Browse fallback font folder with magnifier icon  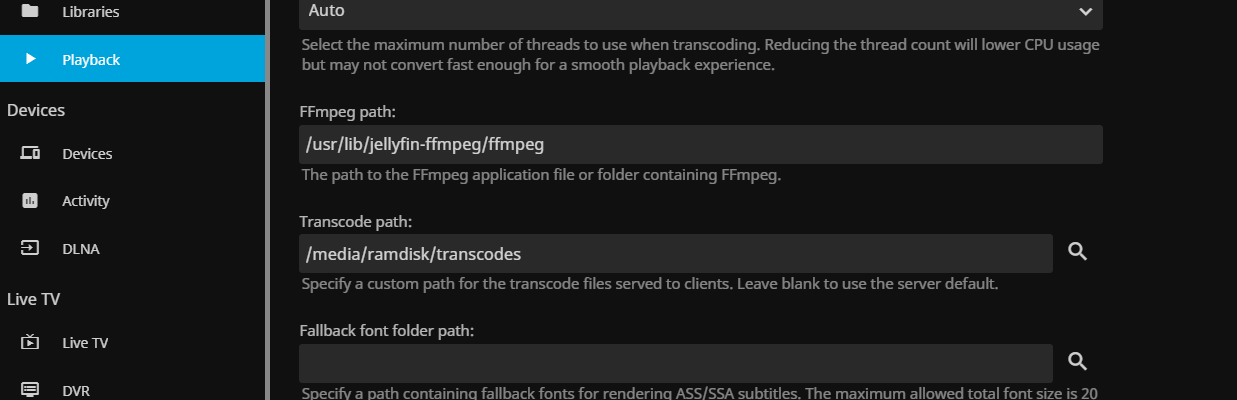click(1077, 362)
